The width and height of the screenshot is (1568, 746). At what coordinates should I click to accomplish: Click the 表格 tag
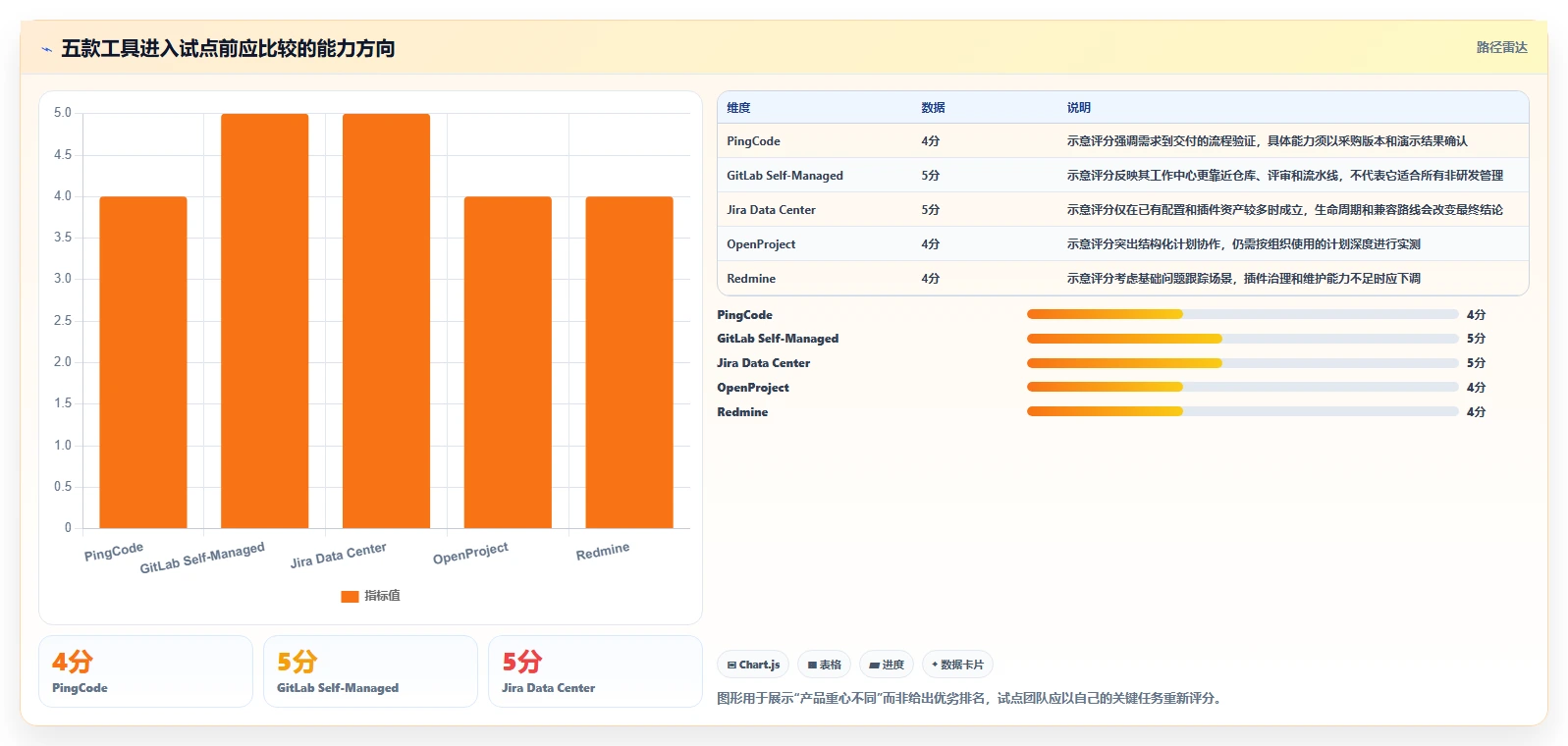pyautogui.click(x=825, y=665)
